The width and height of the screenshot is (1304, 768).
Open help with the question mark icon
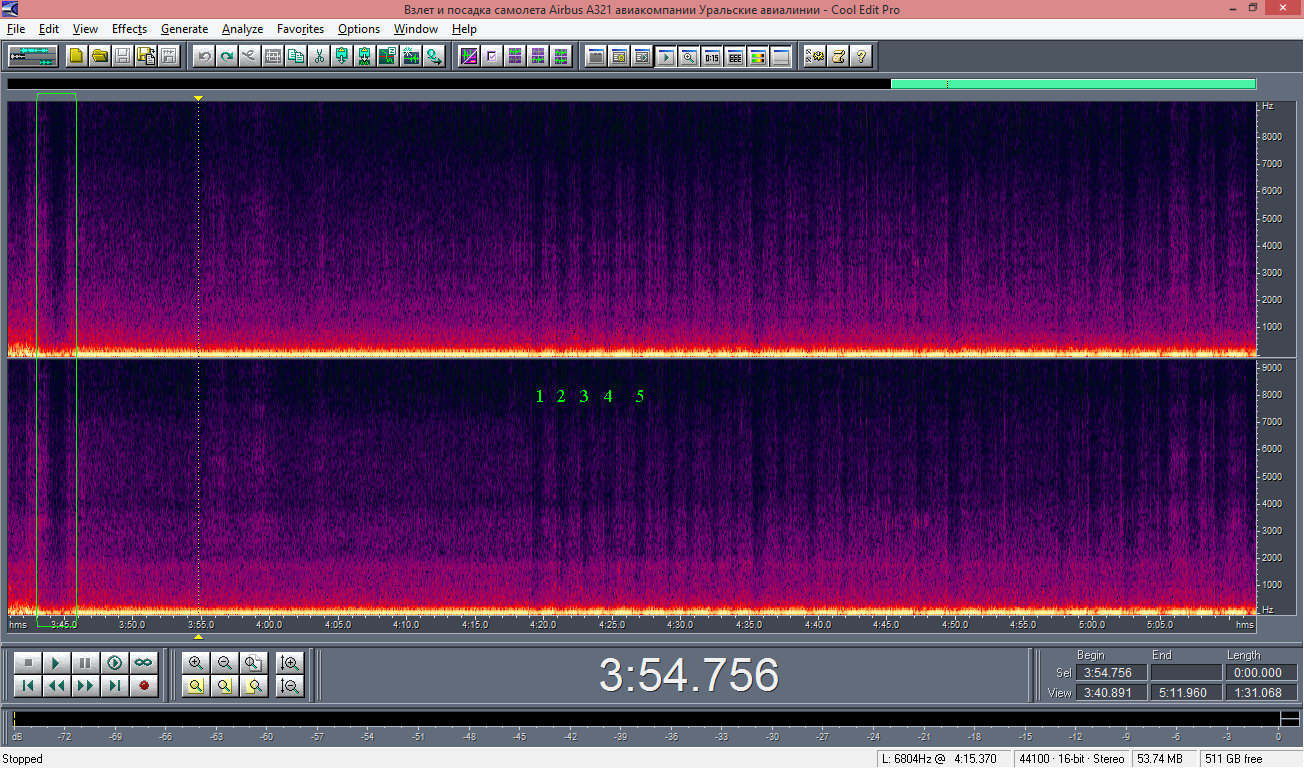tap(860, 56)
